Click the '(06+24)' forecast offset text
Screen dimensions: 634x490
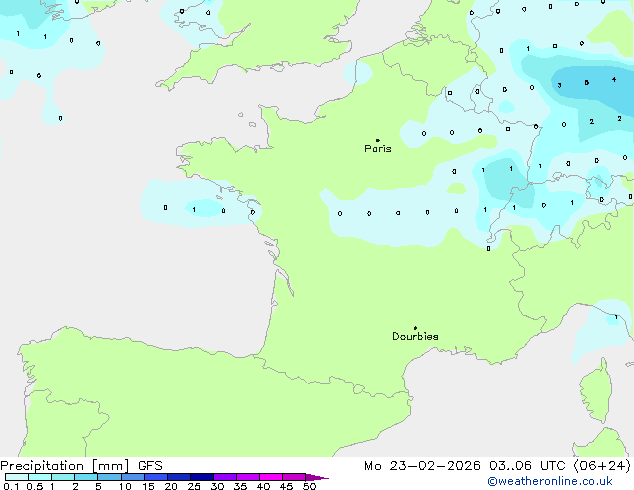602,466
